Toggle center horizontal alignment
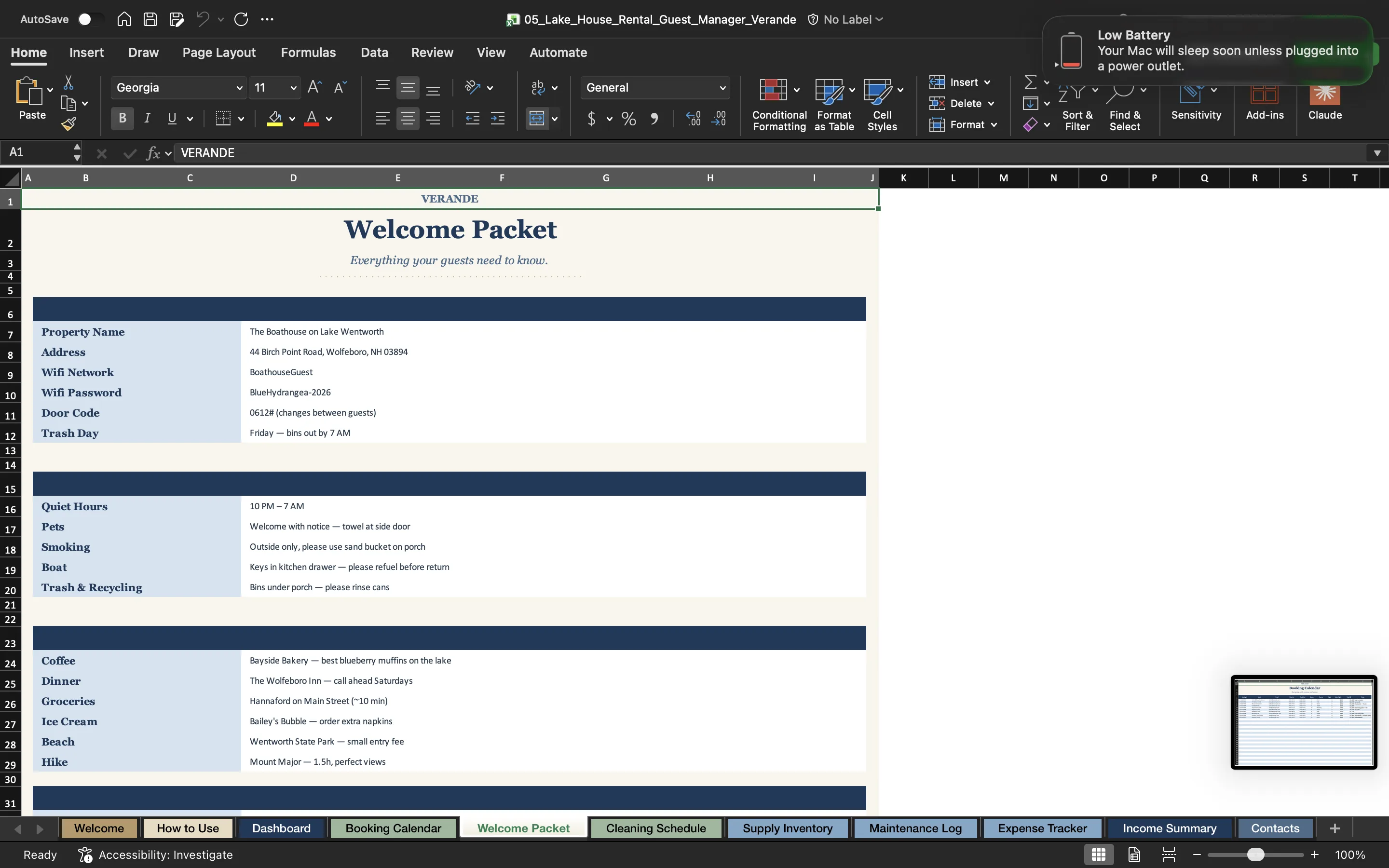Image resolution: width=1389 pixels, height=868 pixels. tap(408, 118)
